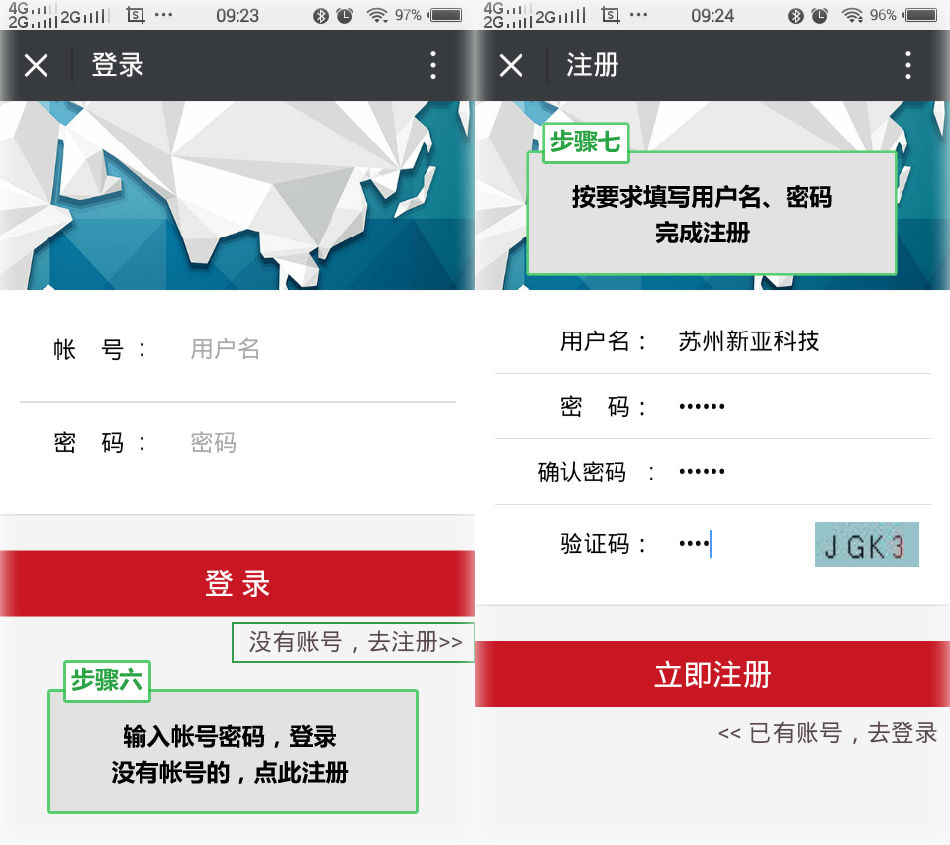Image resolution: width=950 pixels, height=845 pixels.
Task: Tap the Bluetooth icon in the right status bar
Action: click(x=796, y=16)
